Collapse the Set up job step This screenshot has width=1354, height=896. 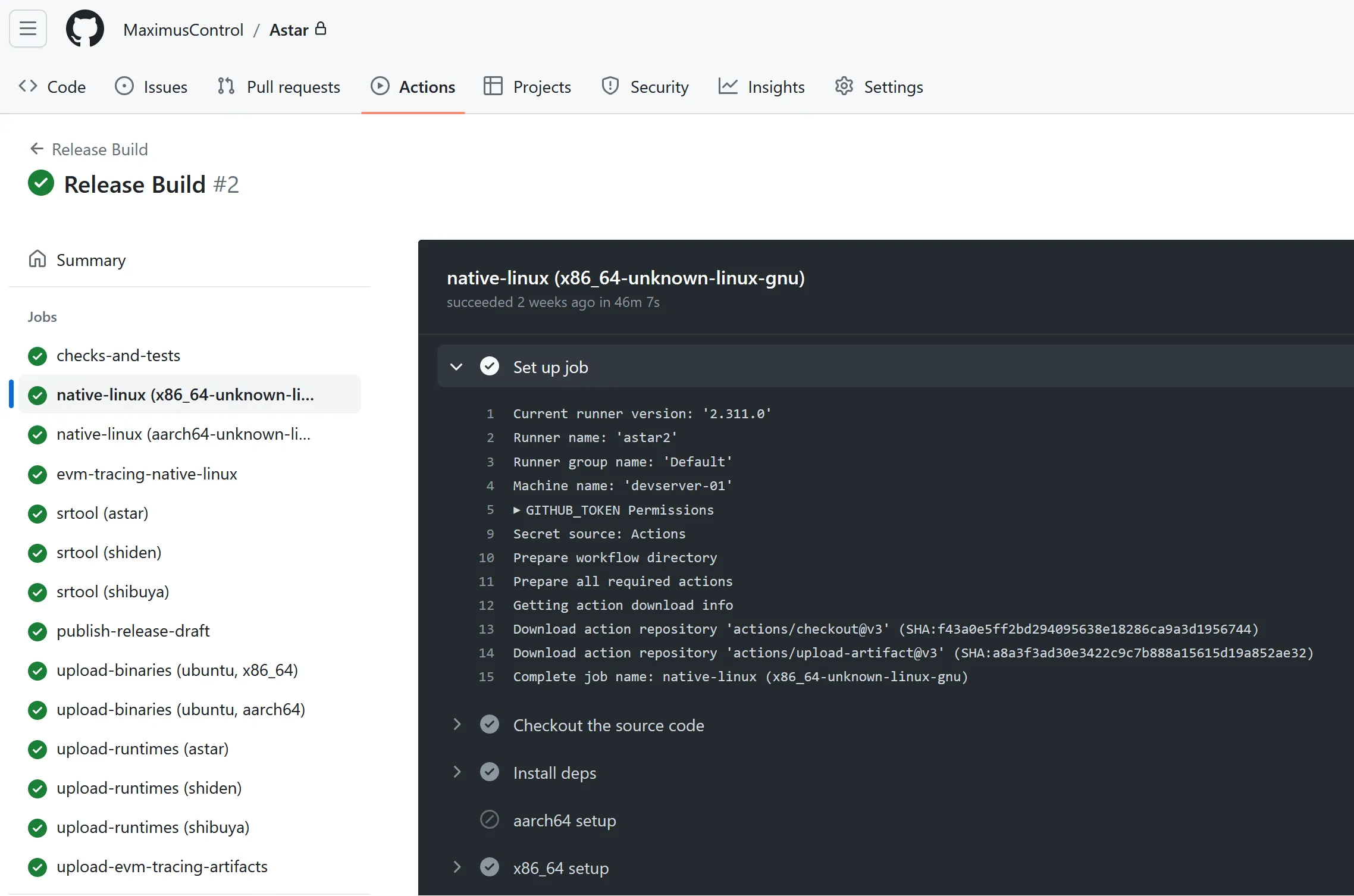[456, 366]
